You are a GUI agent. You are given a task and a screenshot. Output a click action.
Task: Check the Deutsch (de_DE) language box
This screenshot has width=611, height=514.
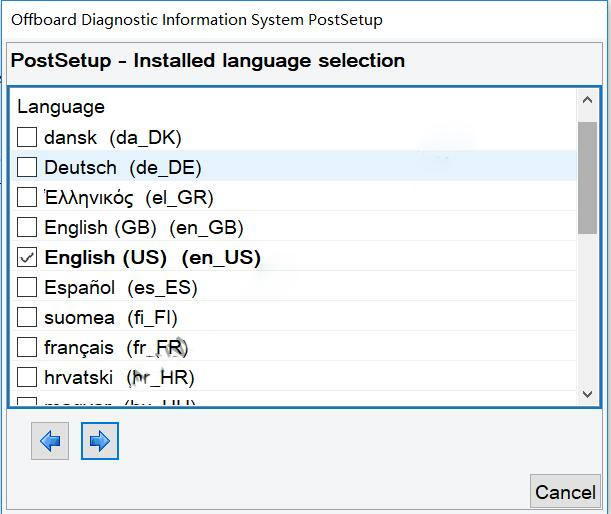(x=28, y=167)
